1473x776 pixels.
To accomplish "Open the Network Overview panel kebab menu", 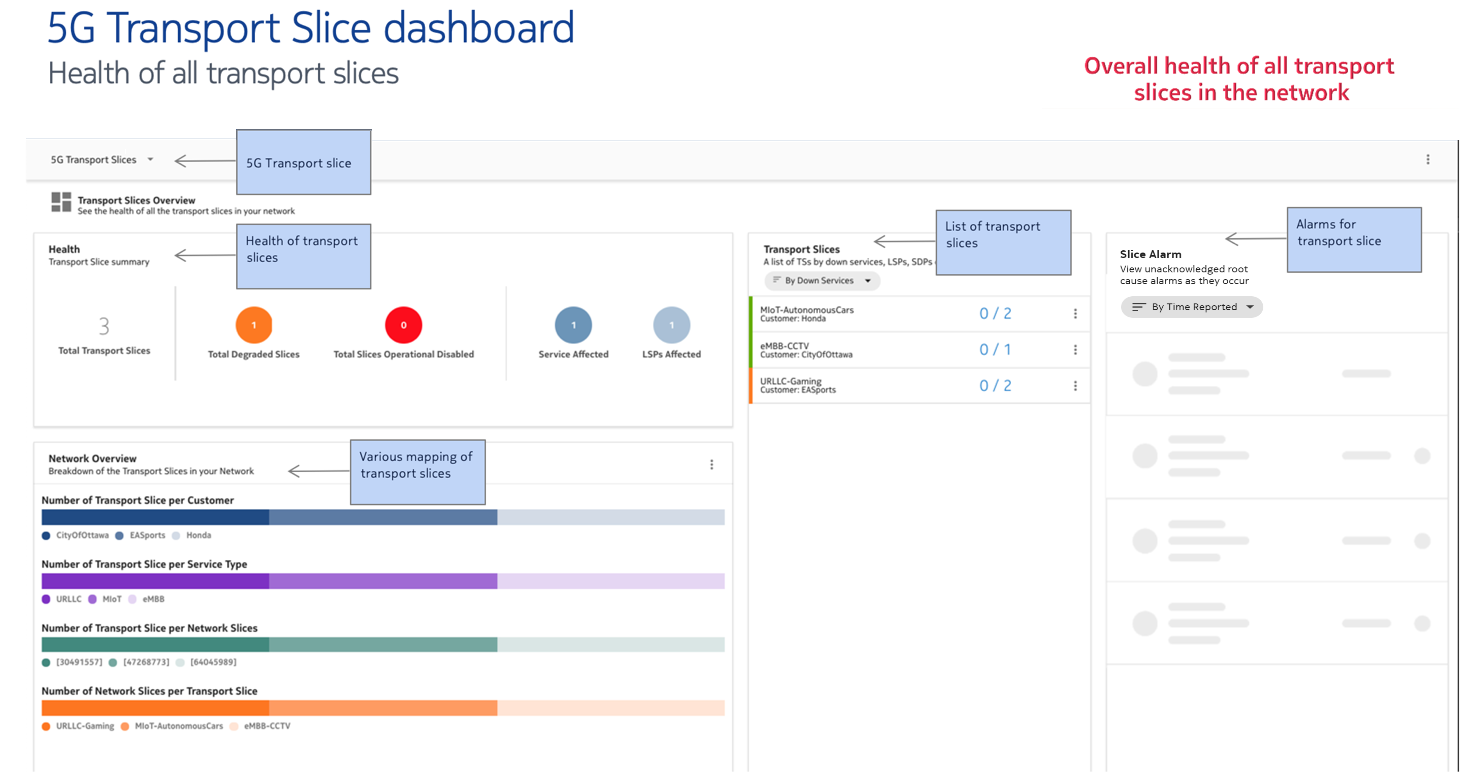I will pos(712,465).
